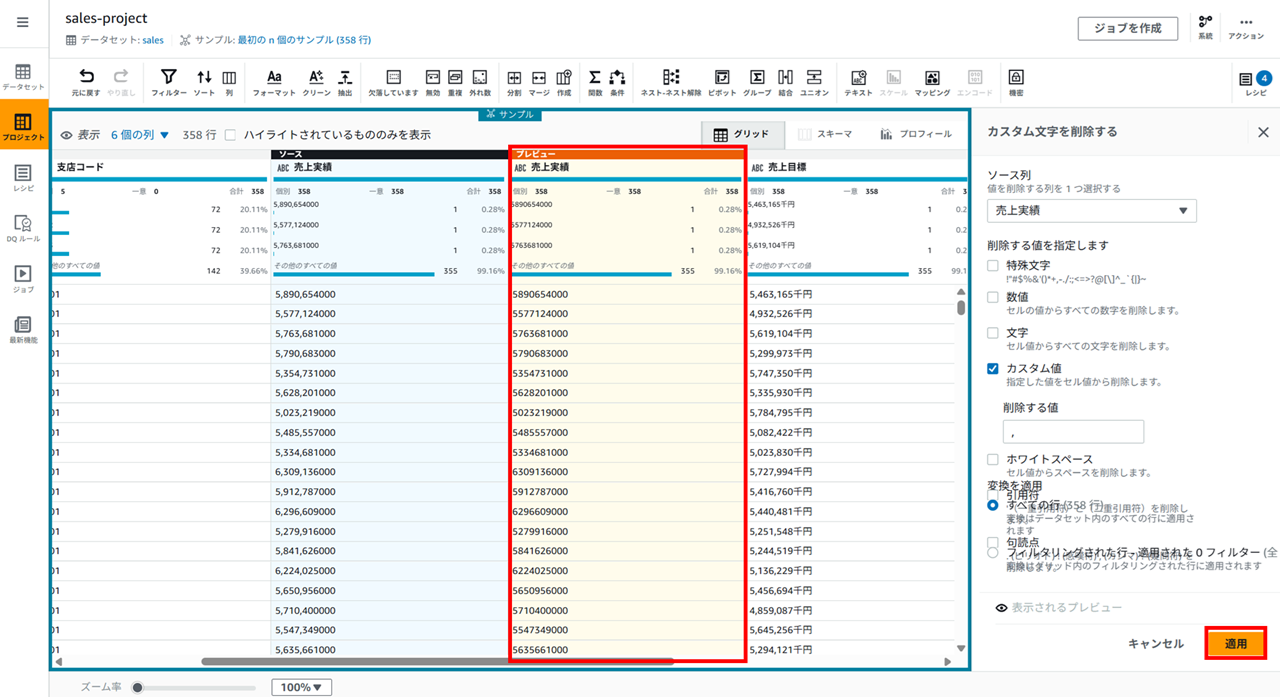Open the マッピング mapping tool
This screenshot has width=1280, height=697.
pos(932,82)
